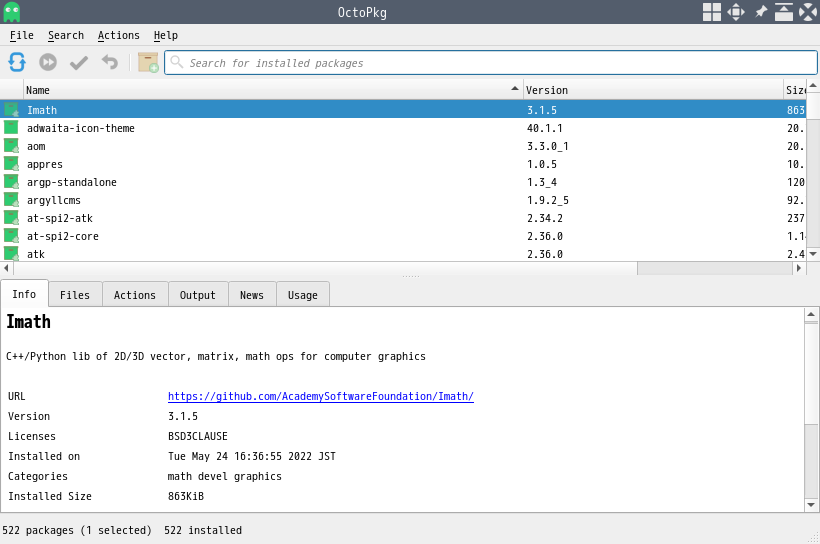820x544 pixels.
Task: Click the package icon of the appres row
Action: tap(12, 164)
